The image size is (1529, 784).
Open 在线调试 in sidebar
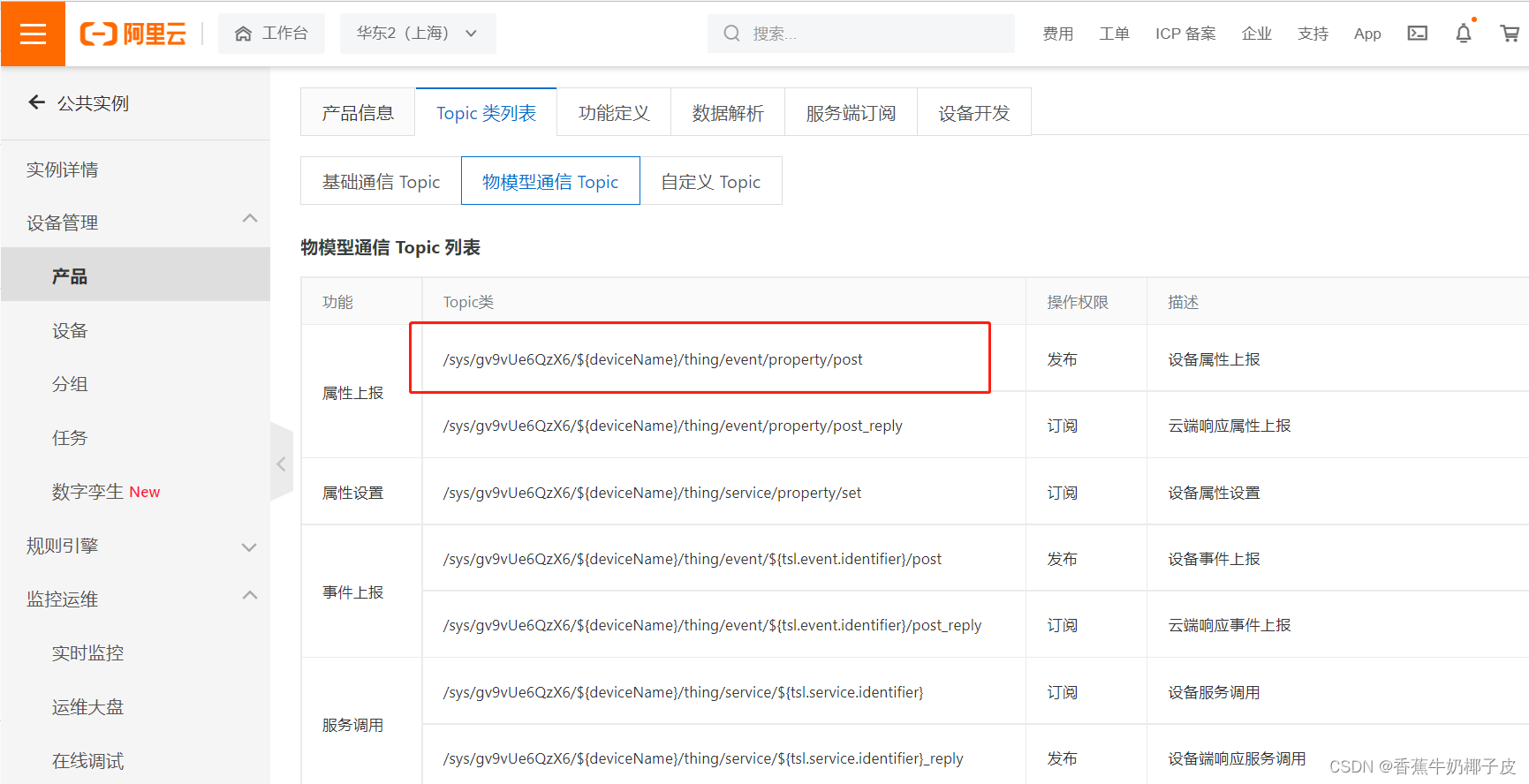(x=87, y=761)
